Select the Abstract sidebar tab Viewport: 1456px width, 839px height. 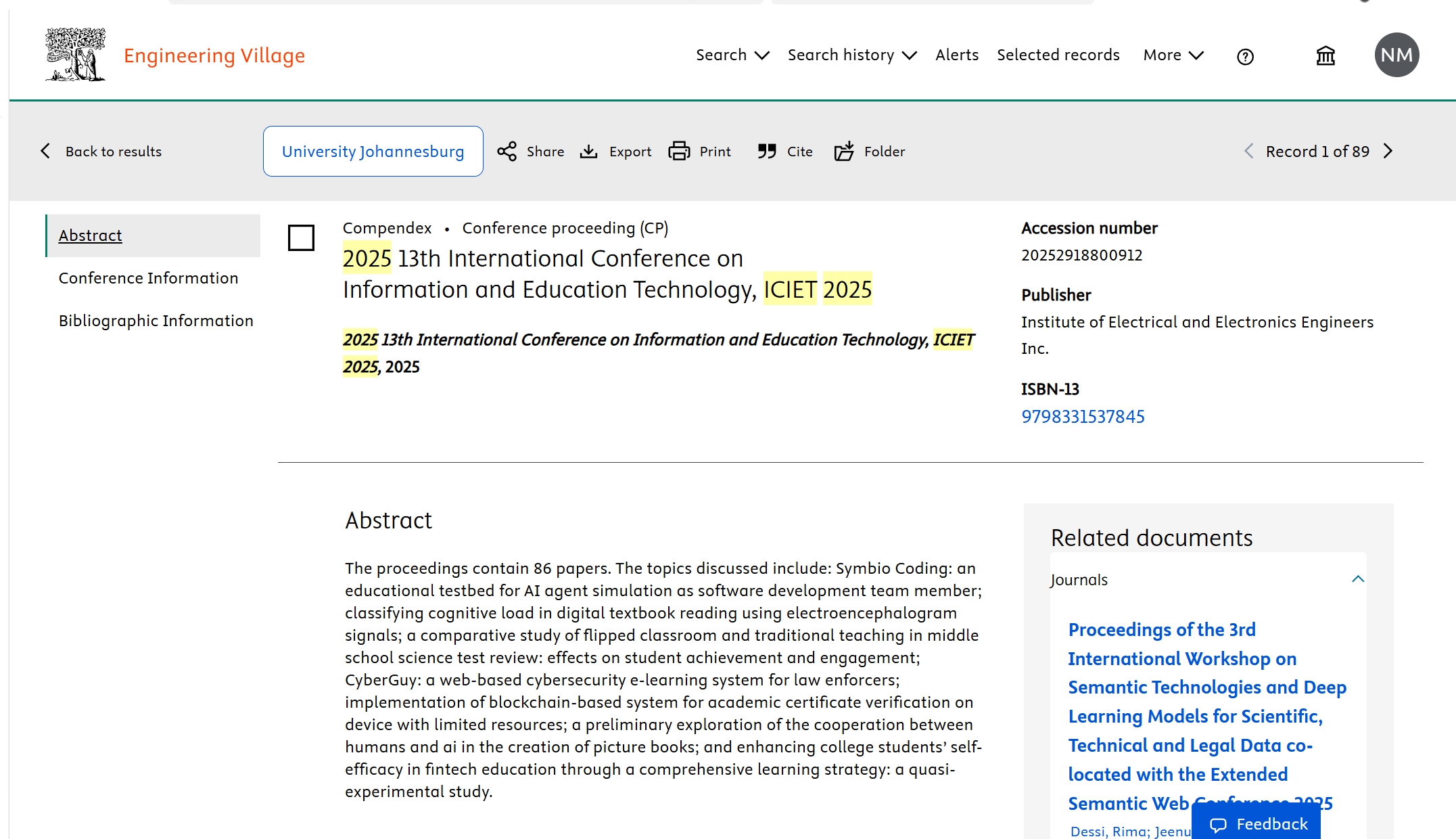click(153, 235)
